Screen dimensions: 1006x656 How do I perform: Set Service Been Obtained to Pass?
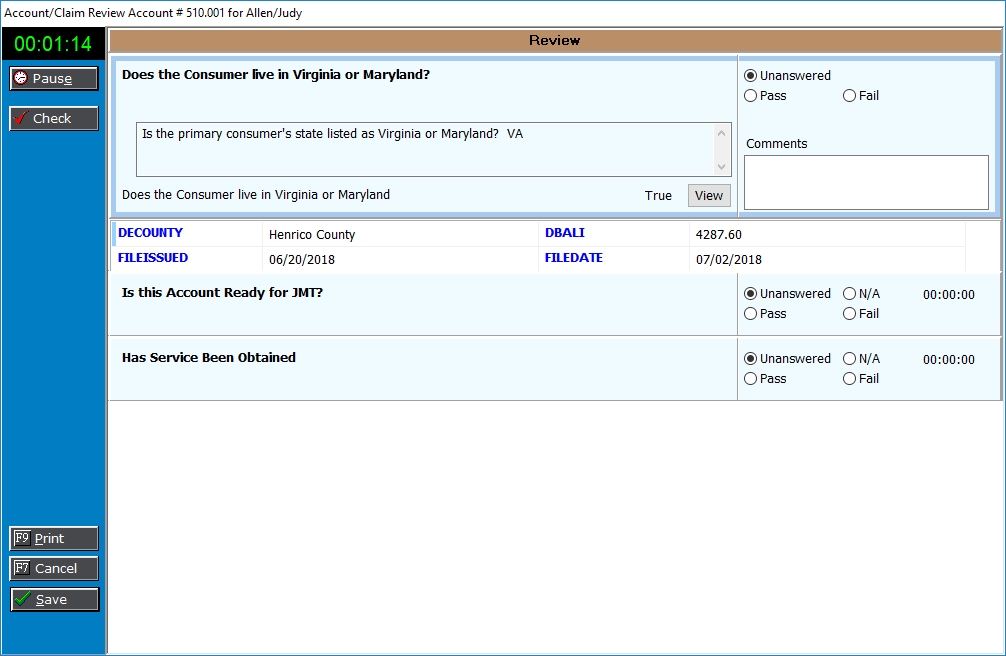click(x=751, y=379)
